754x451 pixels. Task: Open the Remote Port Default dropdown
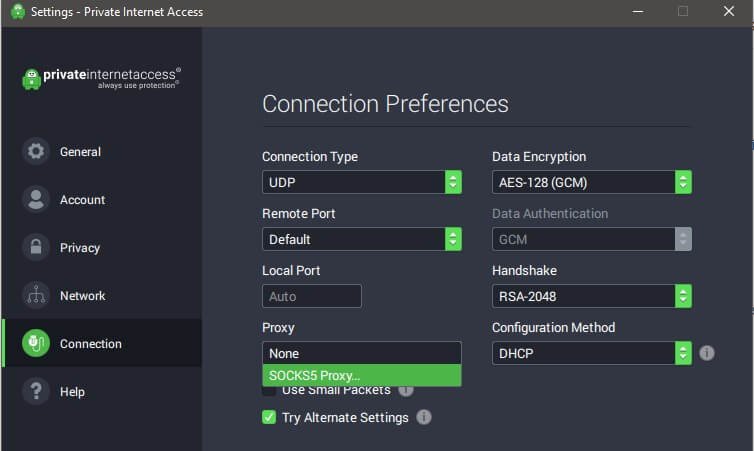pos(362,239)
